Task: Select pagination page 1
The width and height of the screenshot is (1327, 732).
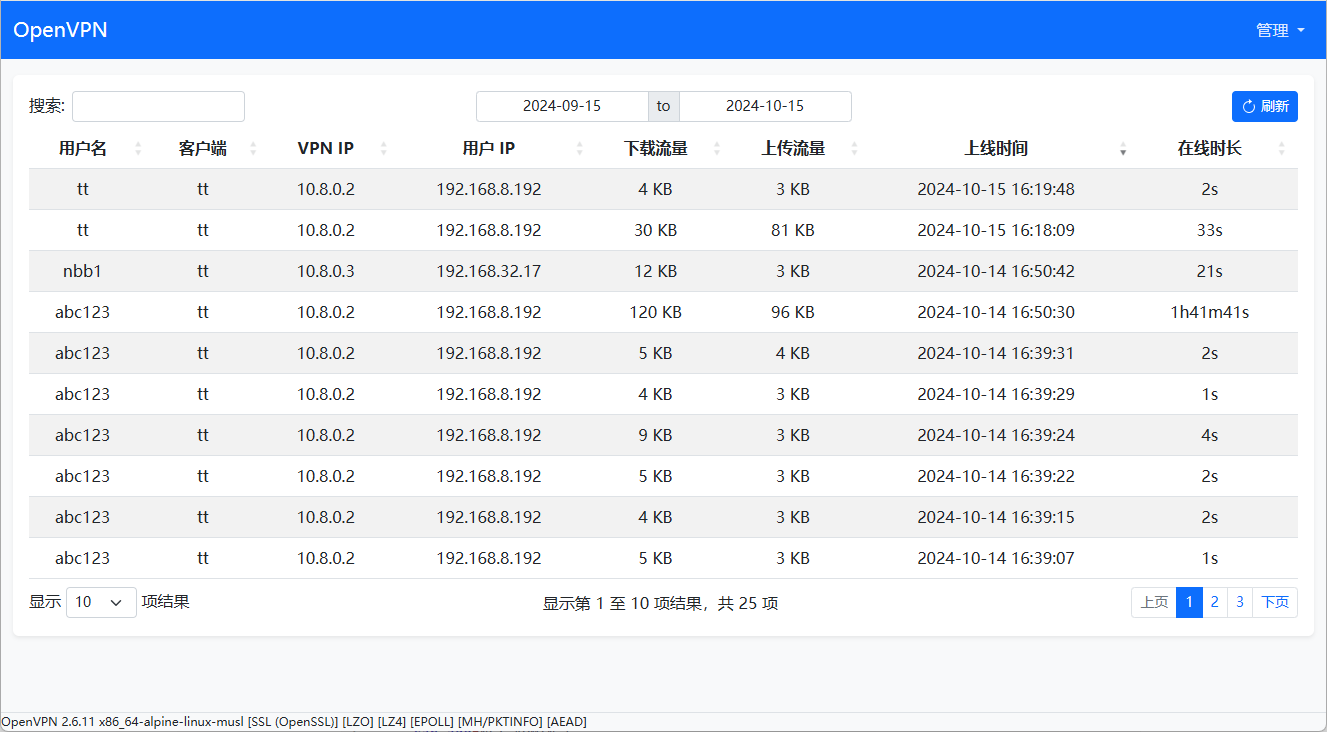Action: pyautogui.click(x=1189, y=602)
